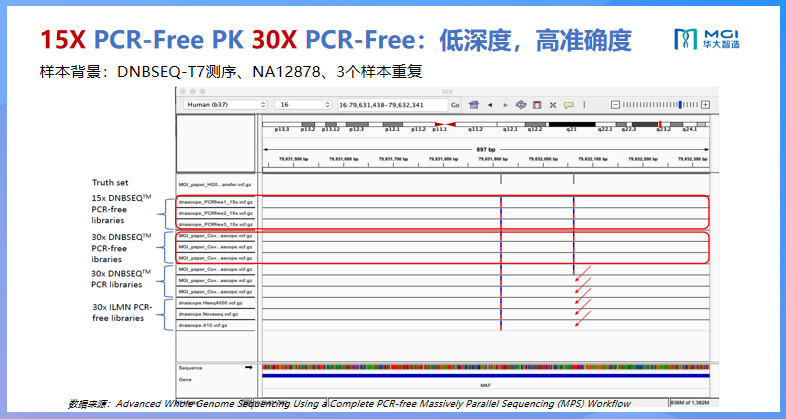786x419 pixels.
Task: Click the Sequence track strand arrow
Action: click(x=248, y=367)
